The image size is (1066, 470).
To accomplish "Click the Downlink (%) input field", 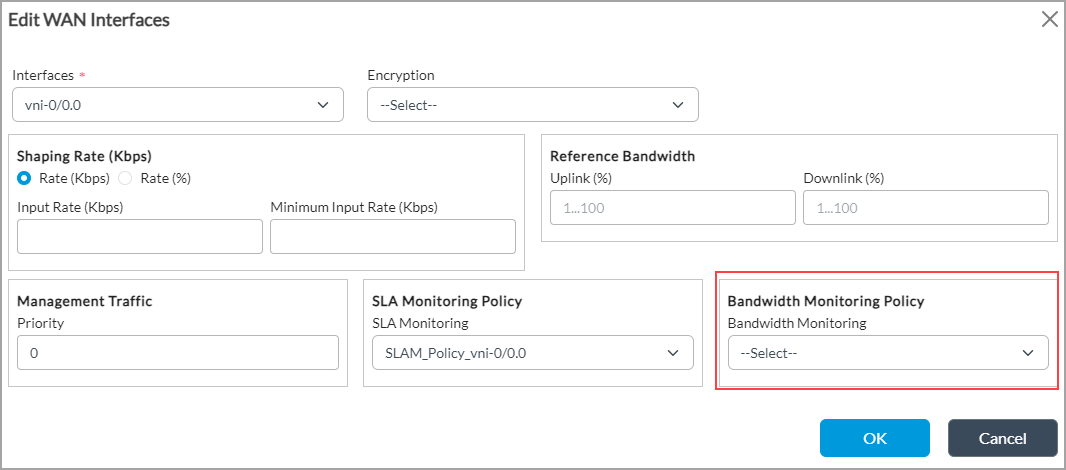I will (926, 208).
